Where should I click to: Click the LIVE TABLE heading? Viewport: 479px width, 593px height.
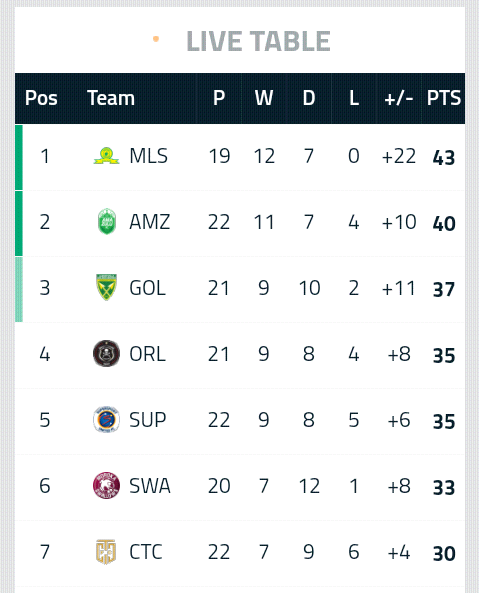259,41
